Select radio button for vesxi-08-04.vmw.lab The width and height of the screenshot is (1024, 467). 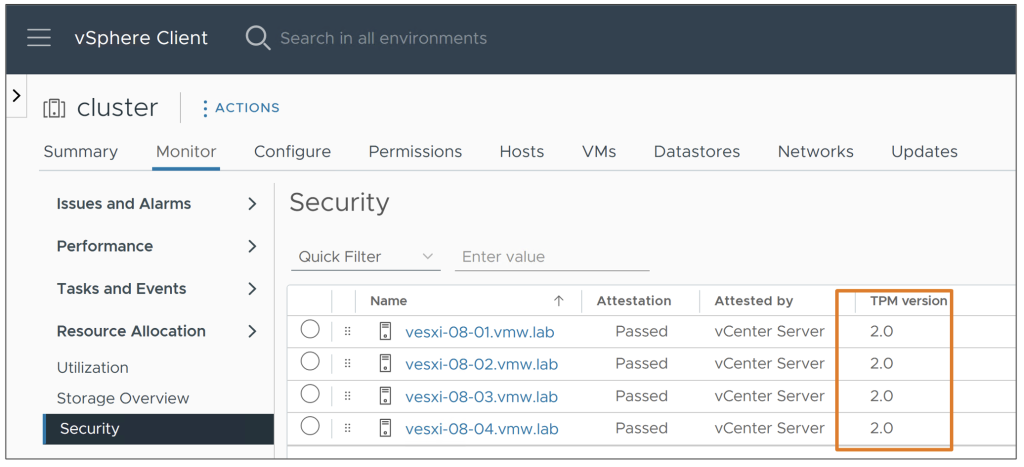pyautogui.click(x=310, y=427)
